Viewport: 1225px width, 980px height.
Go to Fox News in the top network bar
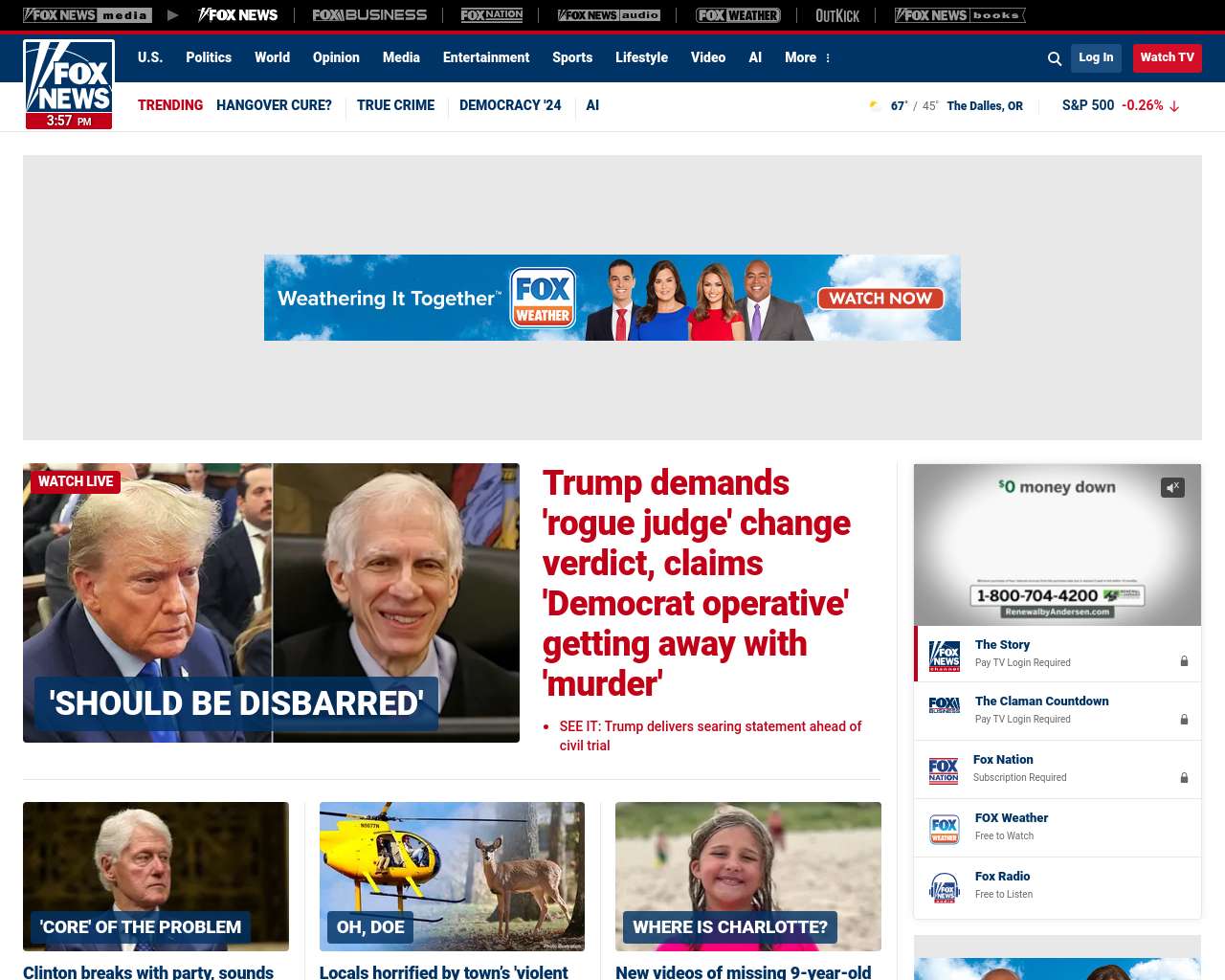coord(238,15)
